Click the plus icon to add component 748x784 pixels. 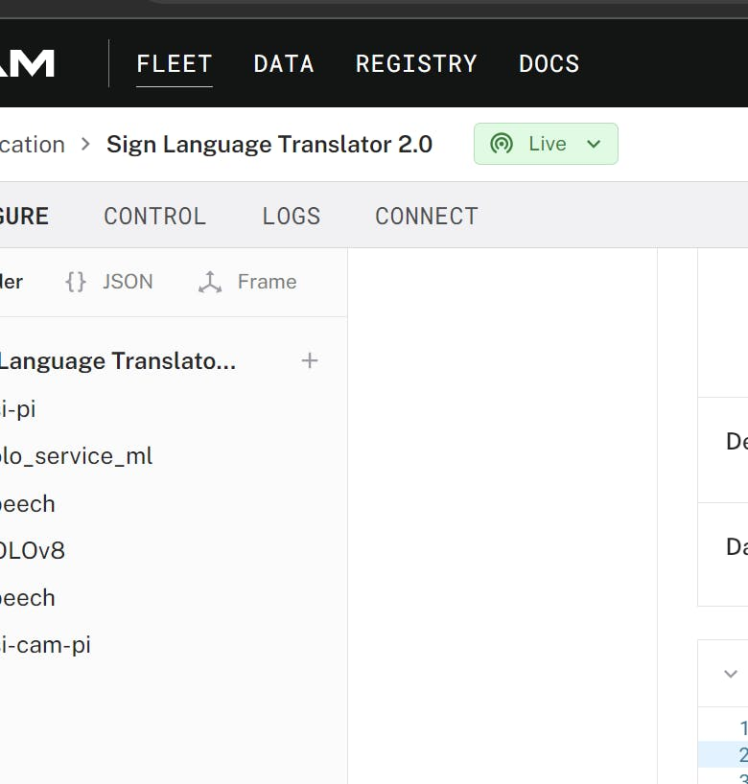(x=310, y=361)
